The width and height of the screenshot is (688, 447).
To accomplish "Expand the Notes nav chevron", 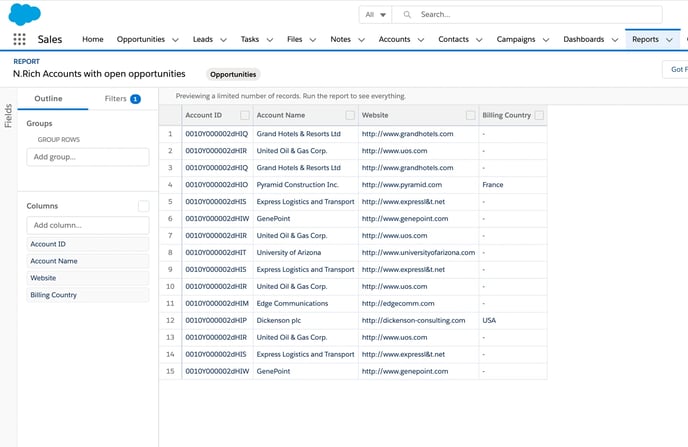I will [362, 39].
